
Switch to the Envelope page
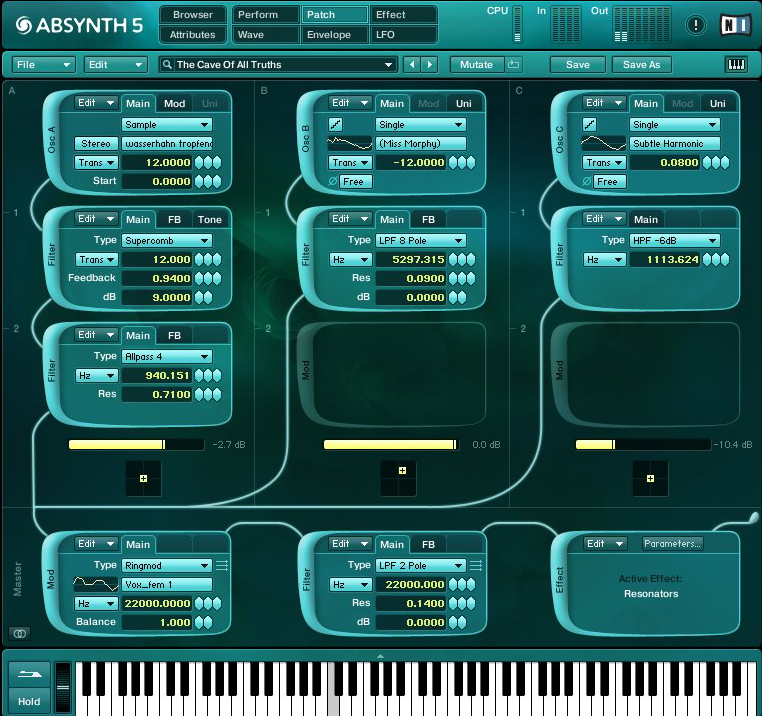pyautogui.click(x=334, y=35)
